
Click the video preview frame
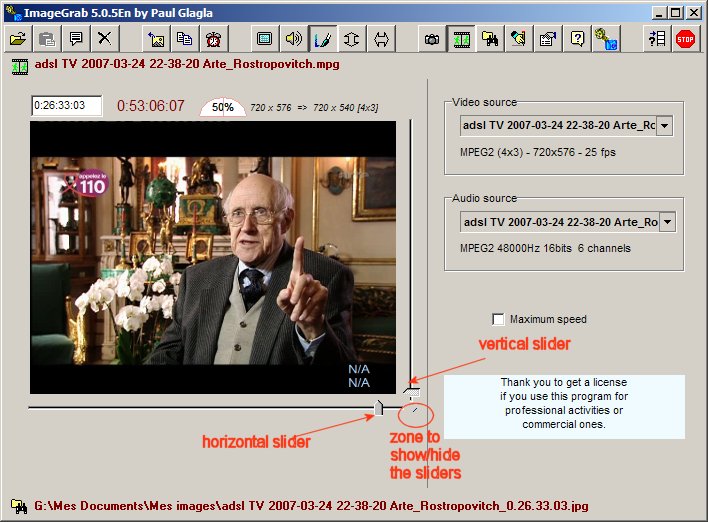pos(213,257)
